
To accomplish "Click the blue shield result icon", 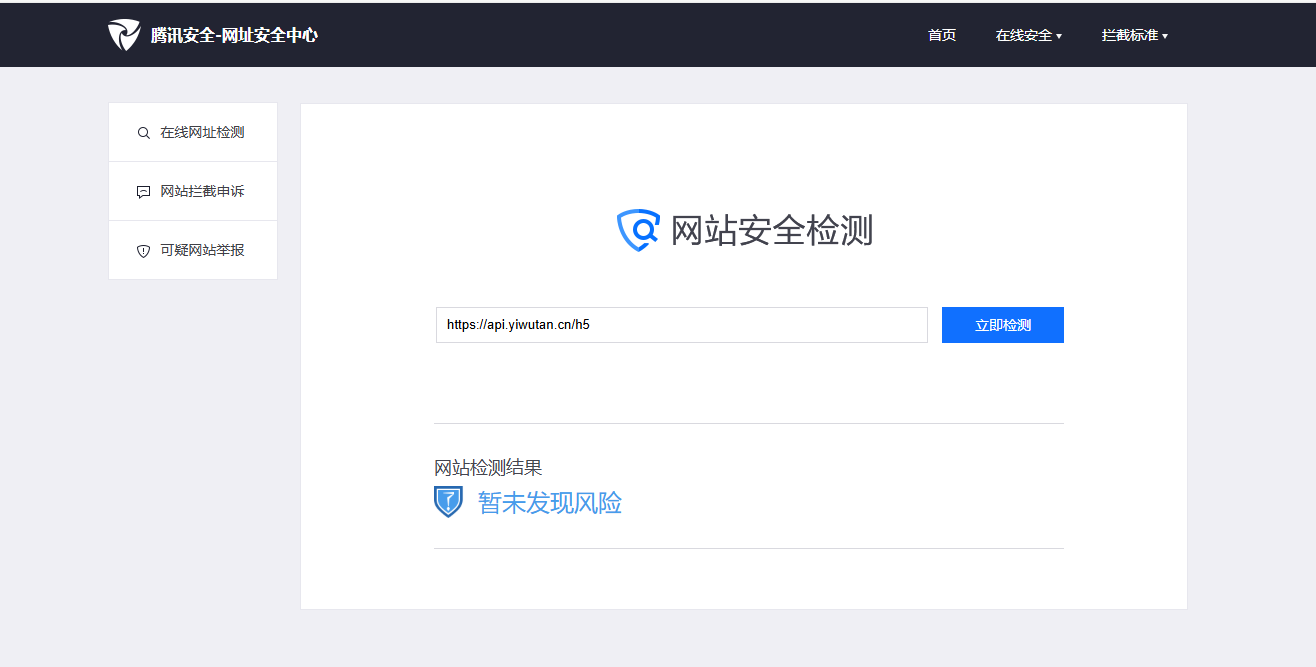I will click(448, 502).
